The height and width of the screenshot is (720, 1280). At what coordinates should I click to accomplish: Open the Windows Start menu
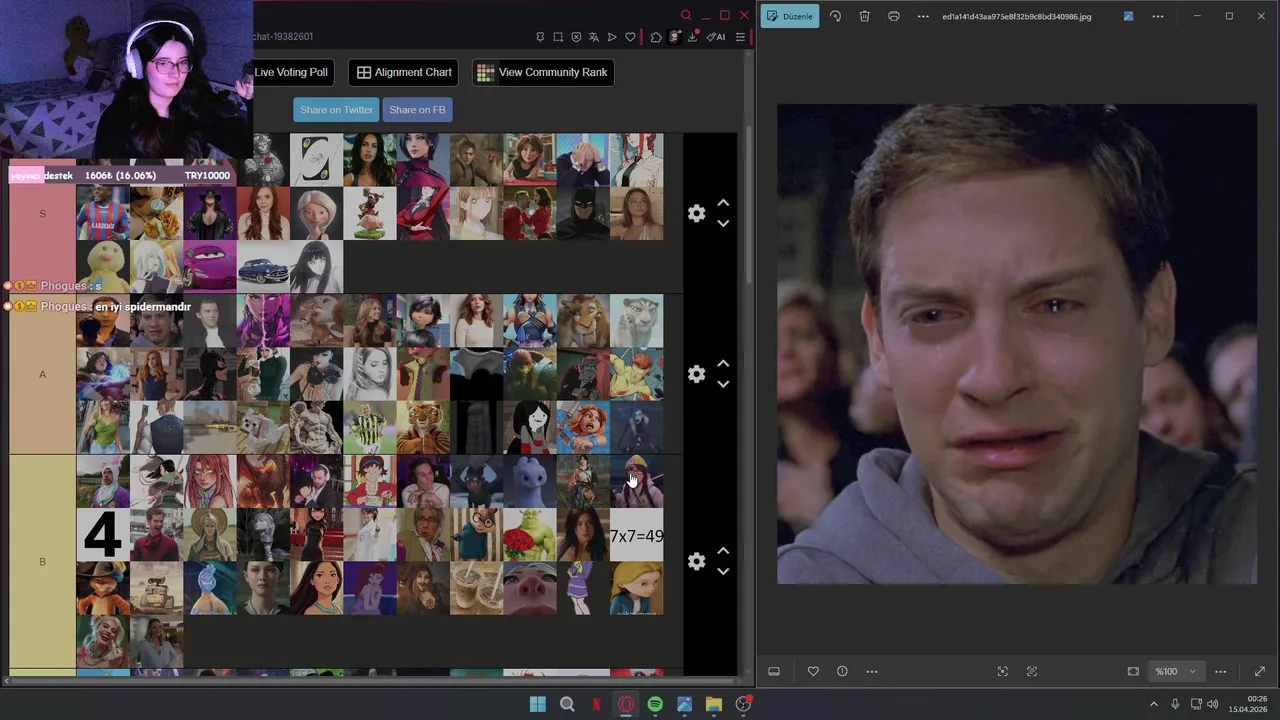point(538,704)
